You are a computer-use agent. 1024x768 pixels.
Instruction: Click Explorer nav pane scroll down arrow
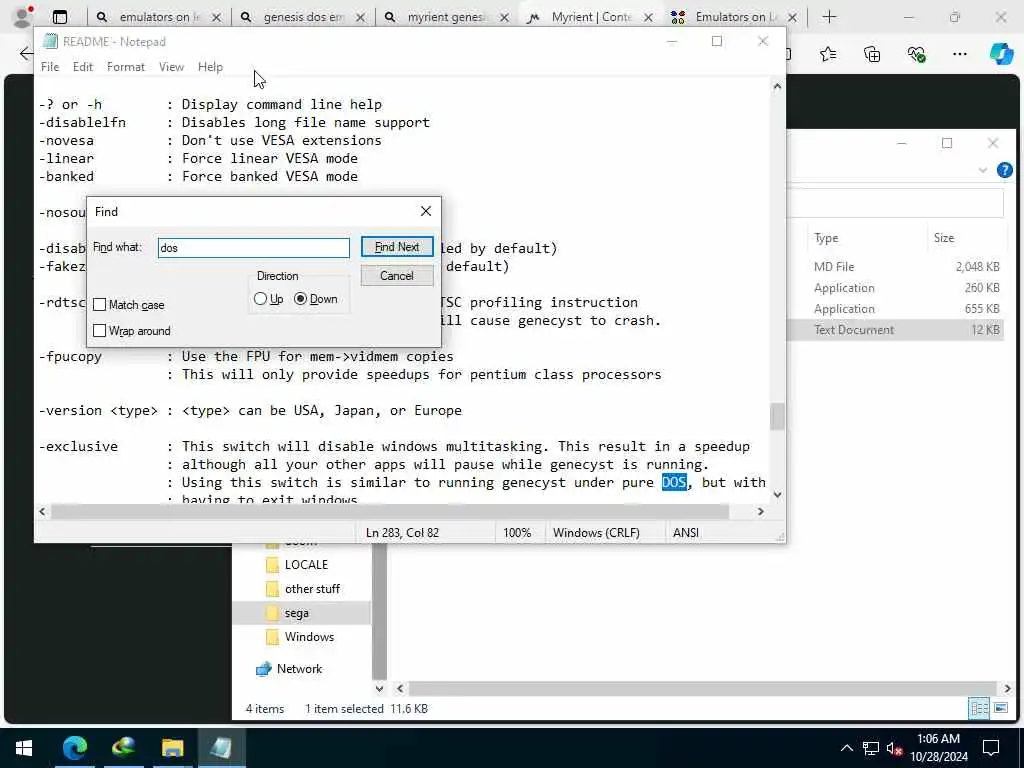(379, 688)
